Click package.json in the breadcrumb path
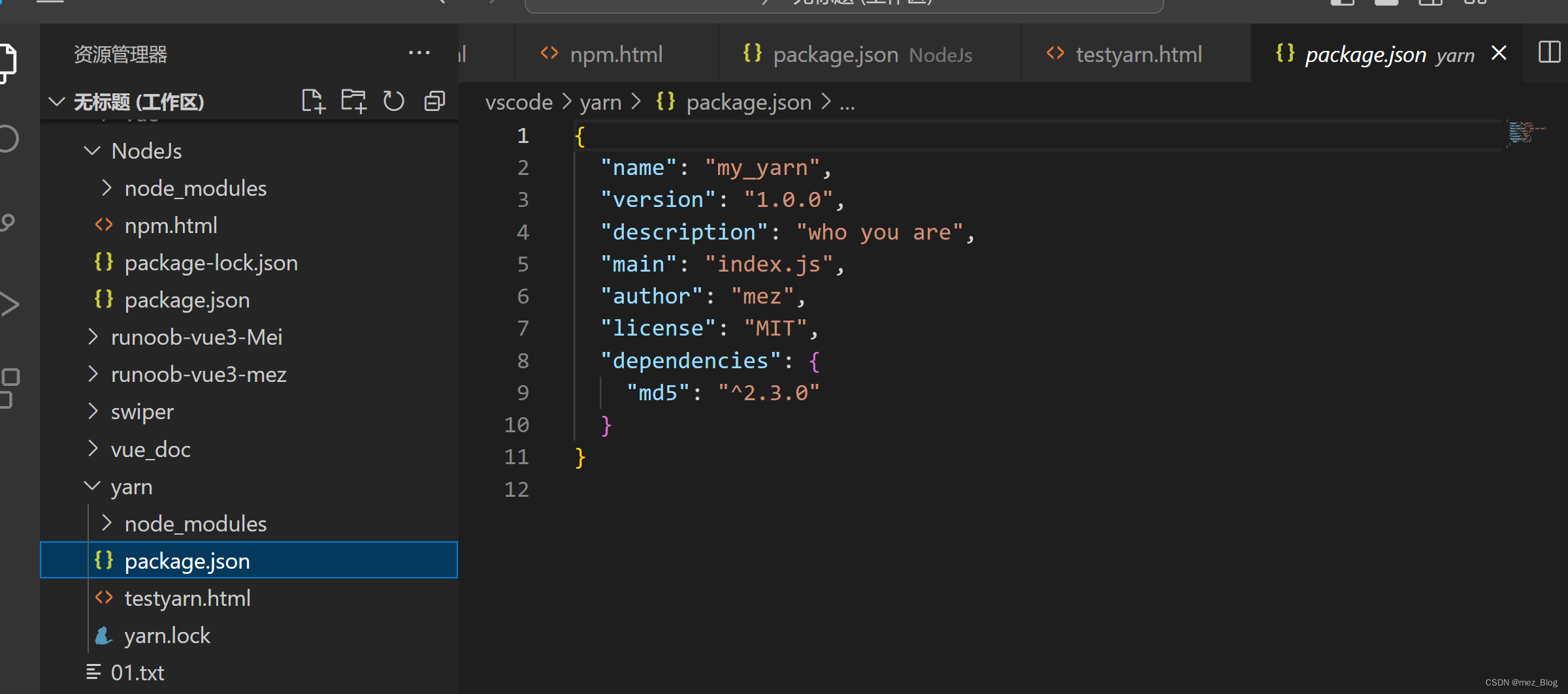This screenshot has height=694, width=1568. click(x=749, y=102)
